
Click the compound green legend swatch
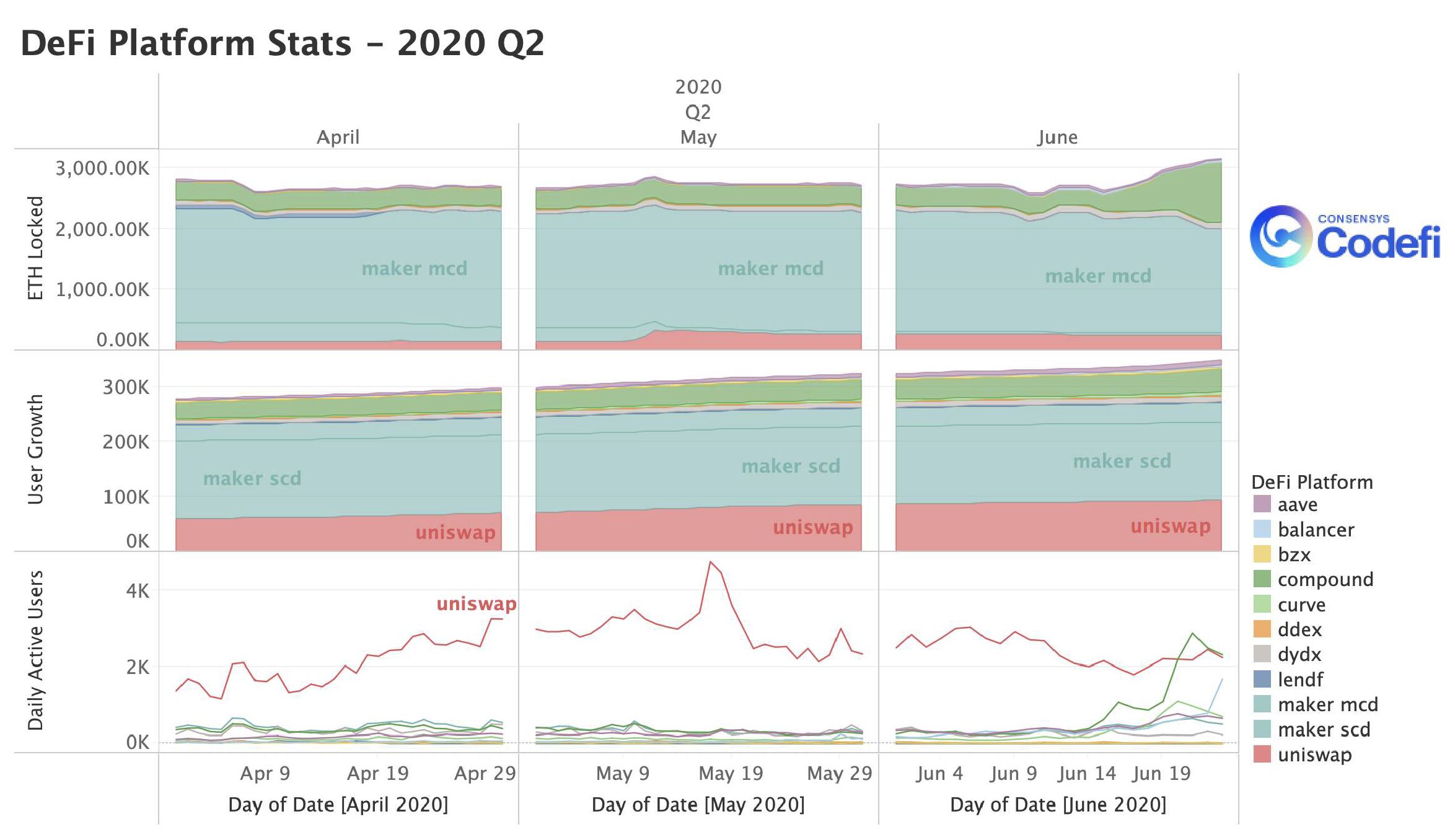[1262, 579]
